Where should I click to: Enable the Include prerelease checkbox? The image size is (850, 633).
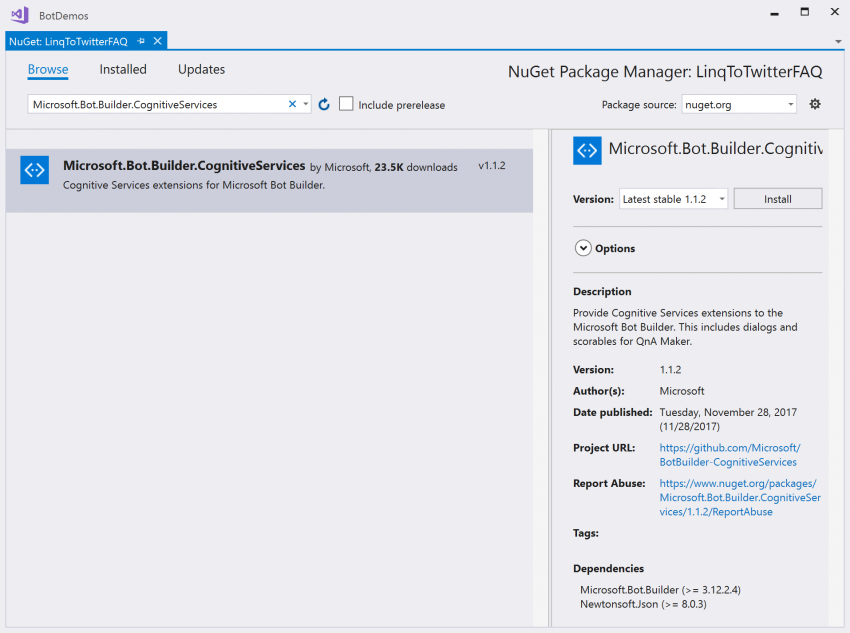pyautogui.click(x=346, y=104)
